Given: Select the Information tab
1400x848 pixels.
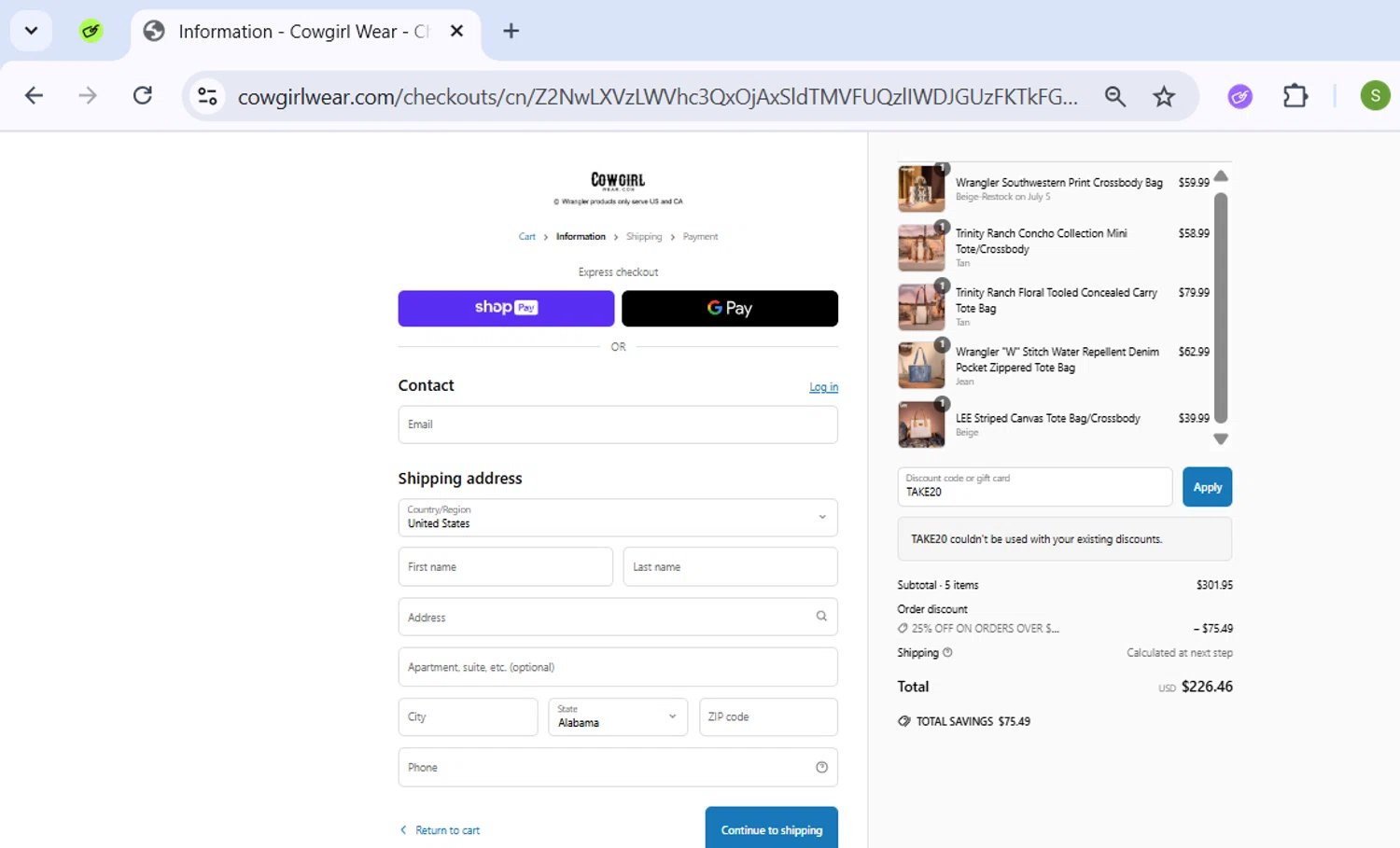Looking at the screenshot, I should point(303,32).
